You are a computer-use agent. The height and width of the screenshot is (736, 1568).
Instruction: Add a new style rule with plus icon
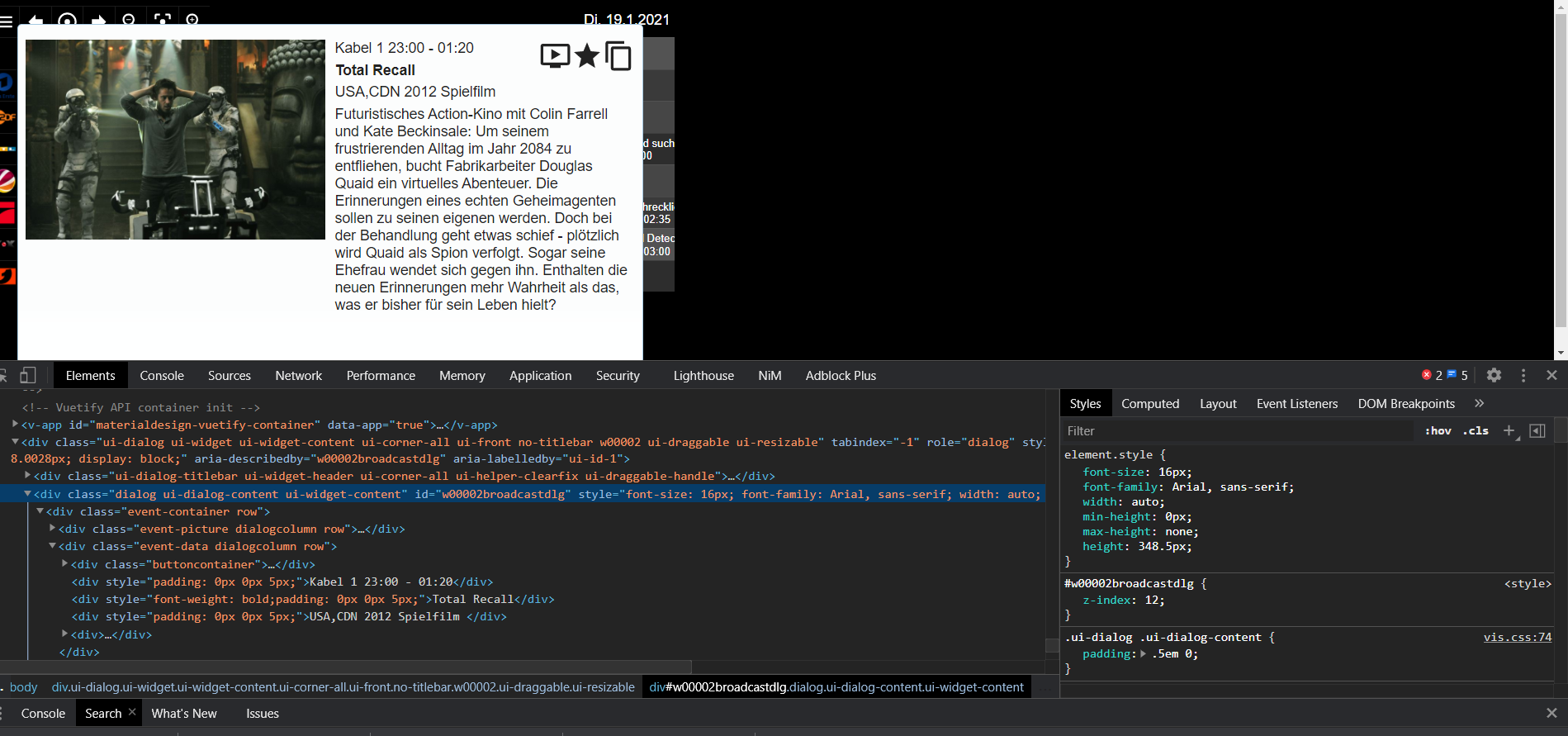point(1509,430)
